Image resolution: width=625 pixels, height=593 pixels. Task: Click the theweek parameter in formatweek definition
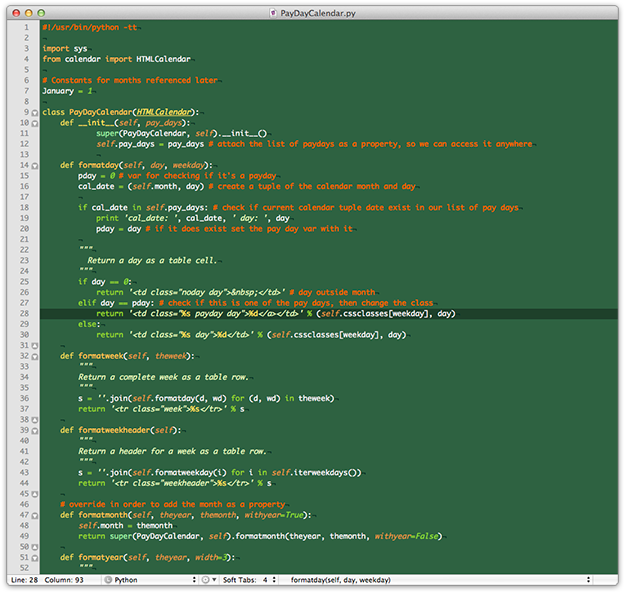(171, 356)
